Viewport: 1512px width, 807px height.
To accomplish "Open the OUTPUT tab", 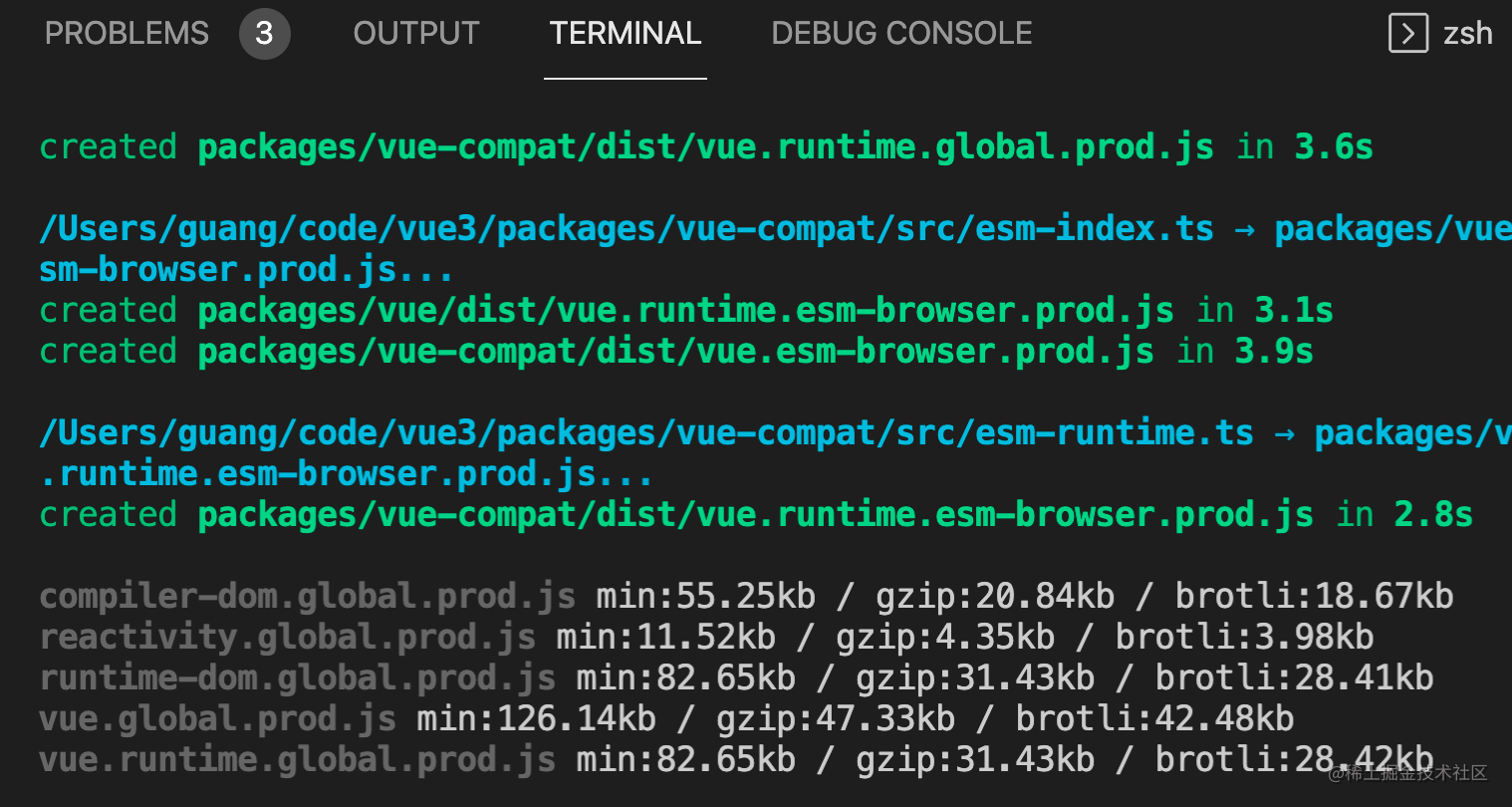I will click(416, 33).
